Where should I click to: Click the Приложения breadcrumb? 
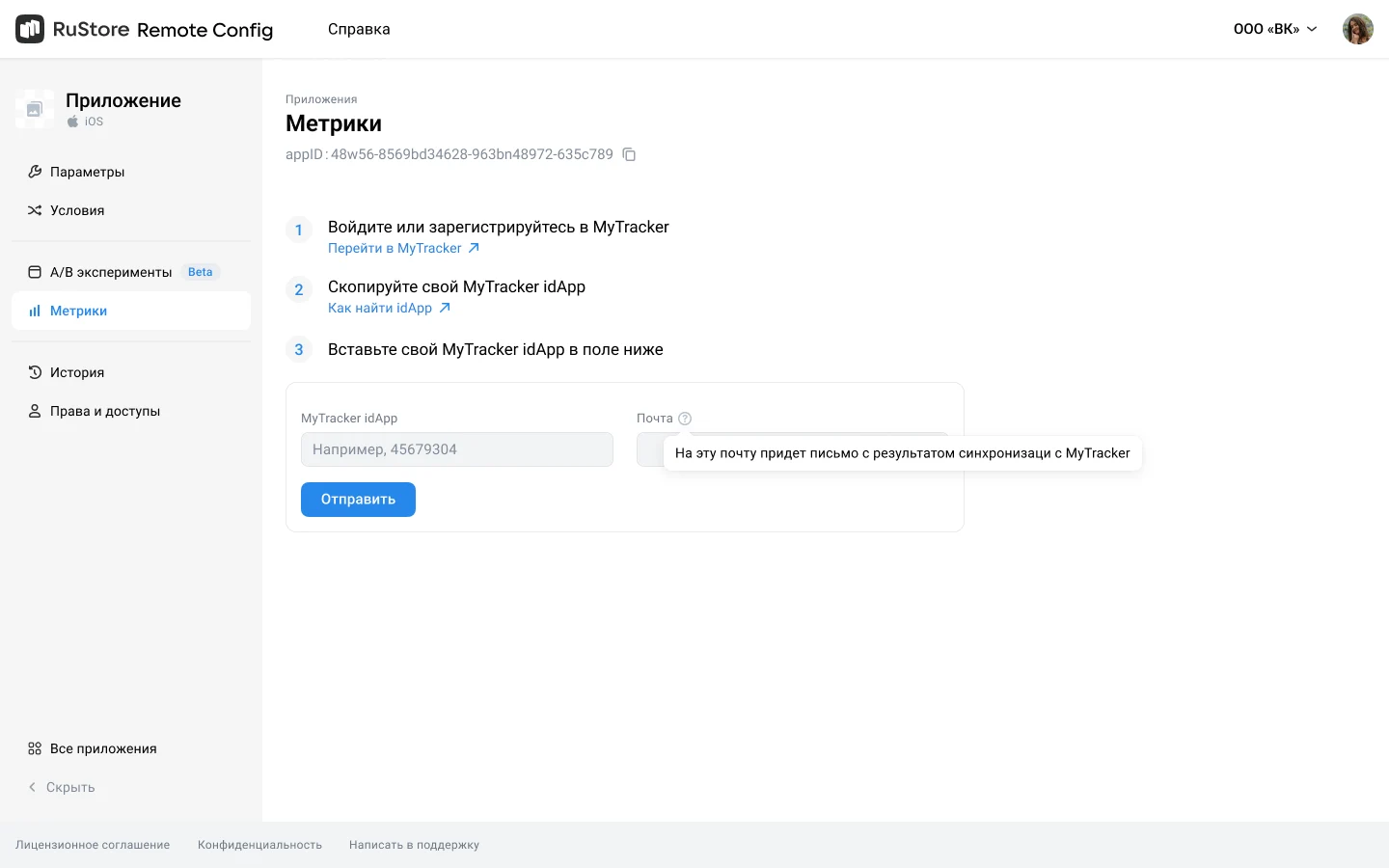click(321, 99)
